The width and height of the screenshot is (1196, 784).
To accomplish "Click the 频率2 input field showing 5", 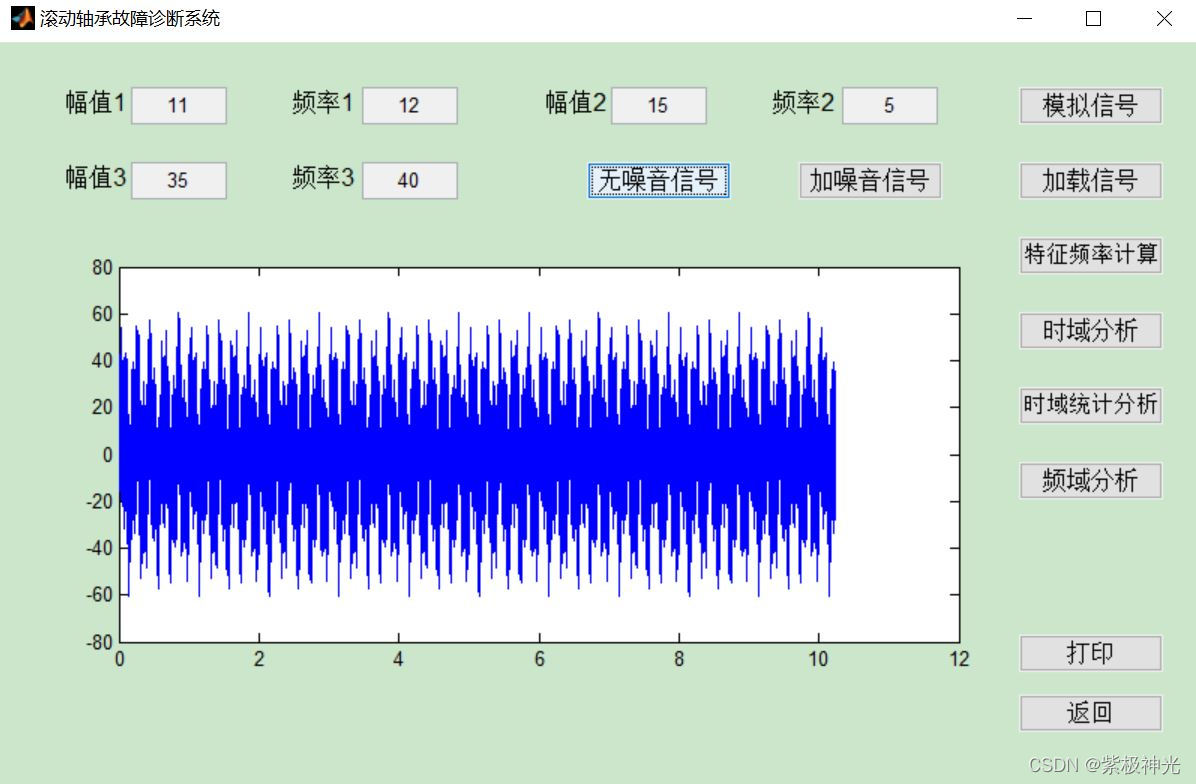I will [x=890, y=105].
